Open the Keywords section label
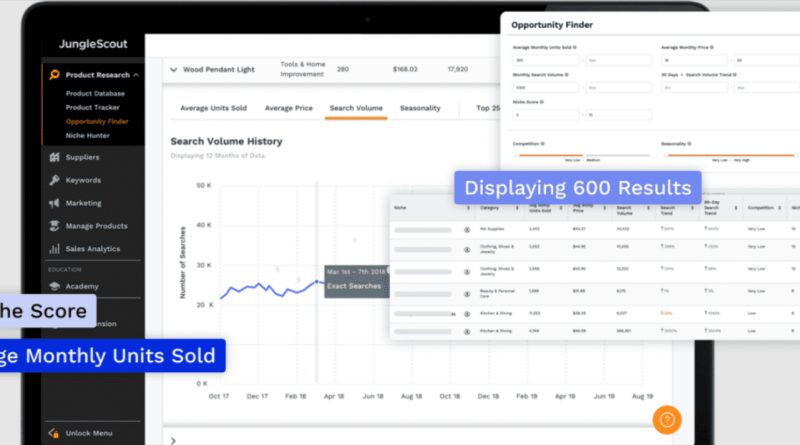Image resolution: width=800 pixels, height=445 pixels. click(x=83, y=180)
